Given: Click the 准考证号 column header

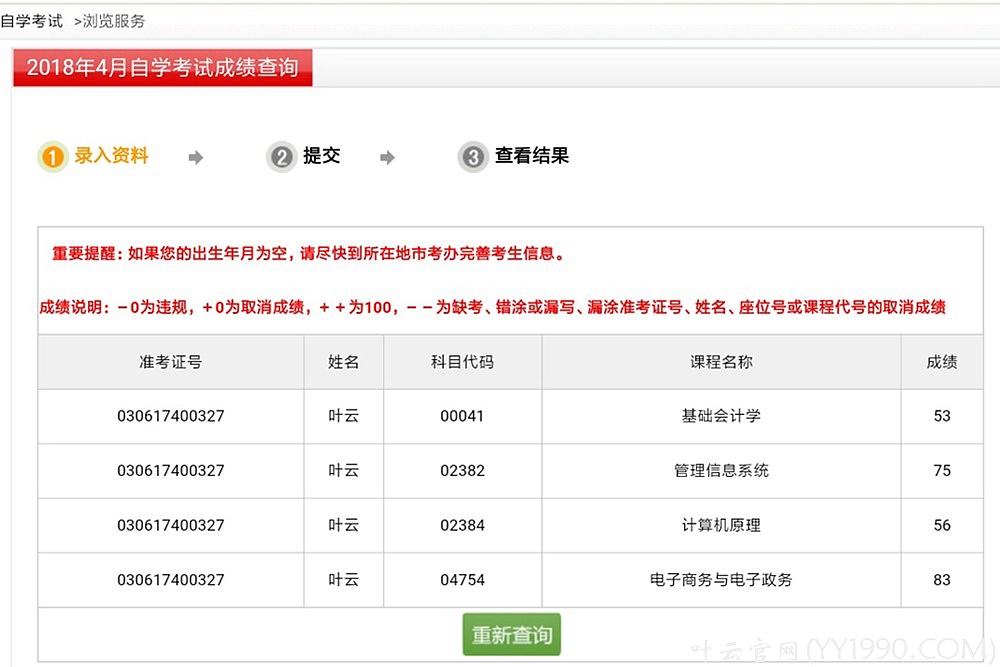Looking at the screenshot, I should pos(171,362).
